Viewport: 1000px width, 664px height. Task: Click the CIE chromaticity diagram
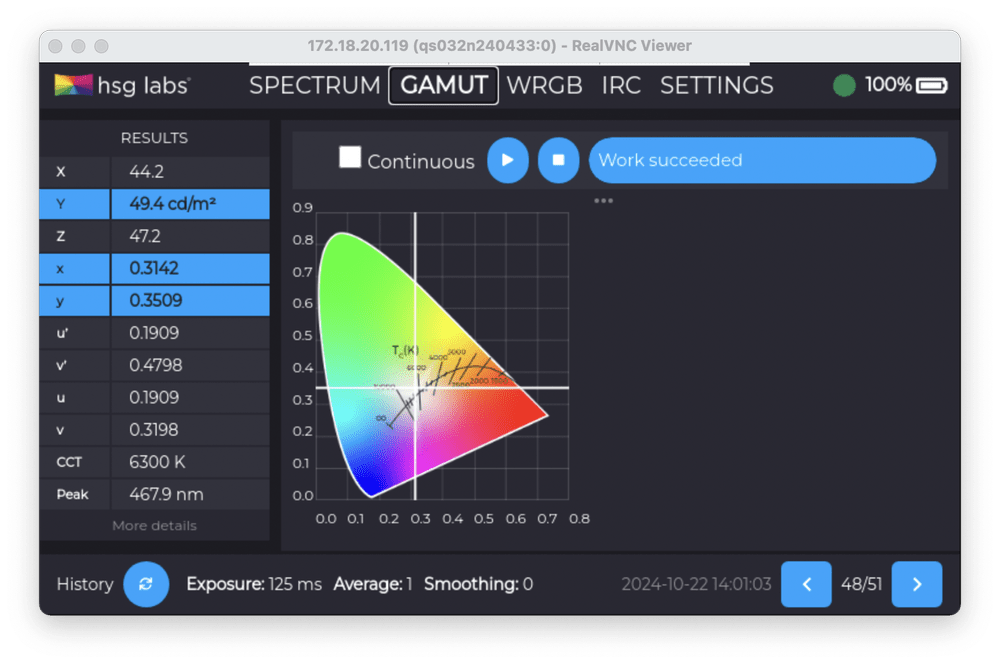(441, 356)
